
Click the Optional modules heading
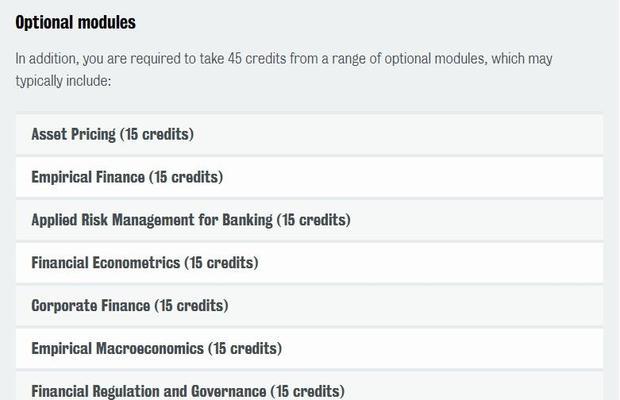tap(76, 22)
